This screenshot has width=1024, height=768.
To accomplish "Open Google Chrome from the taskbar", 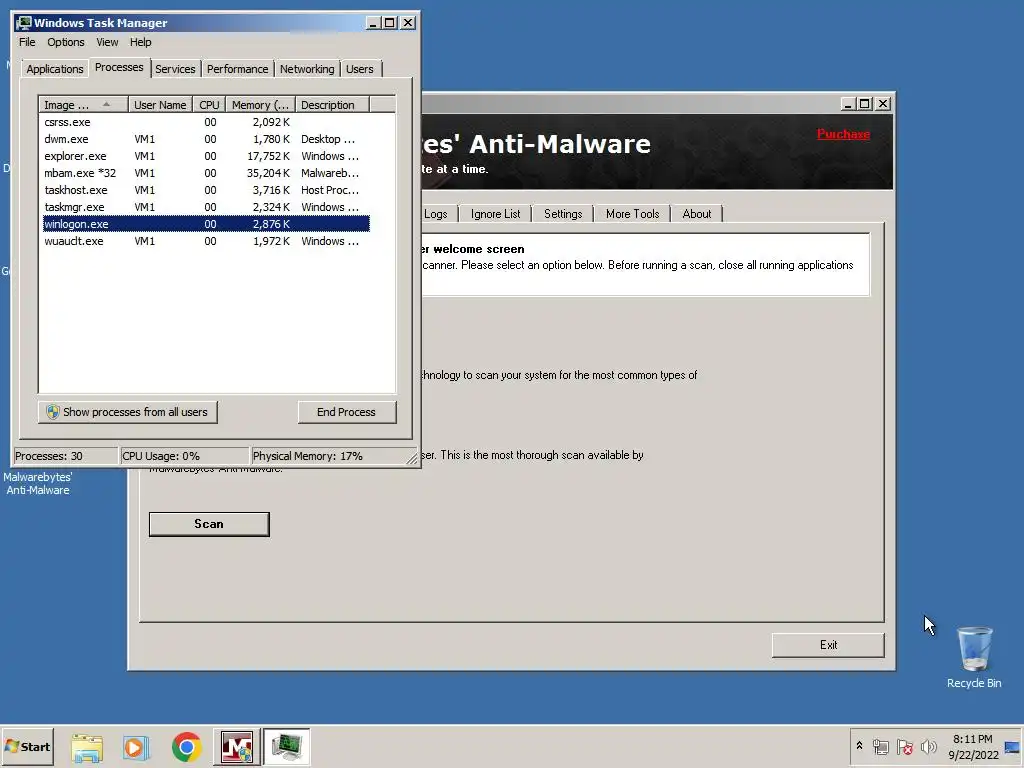I will pos(187,747).
